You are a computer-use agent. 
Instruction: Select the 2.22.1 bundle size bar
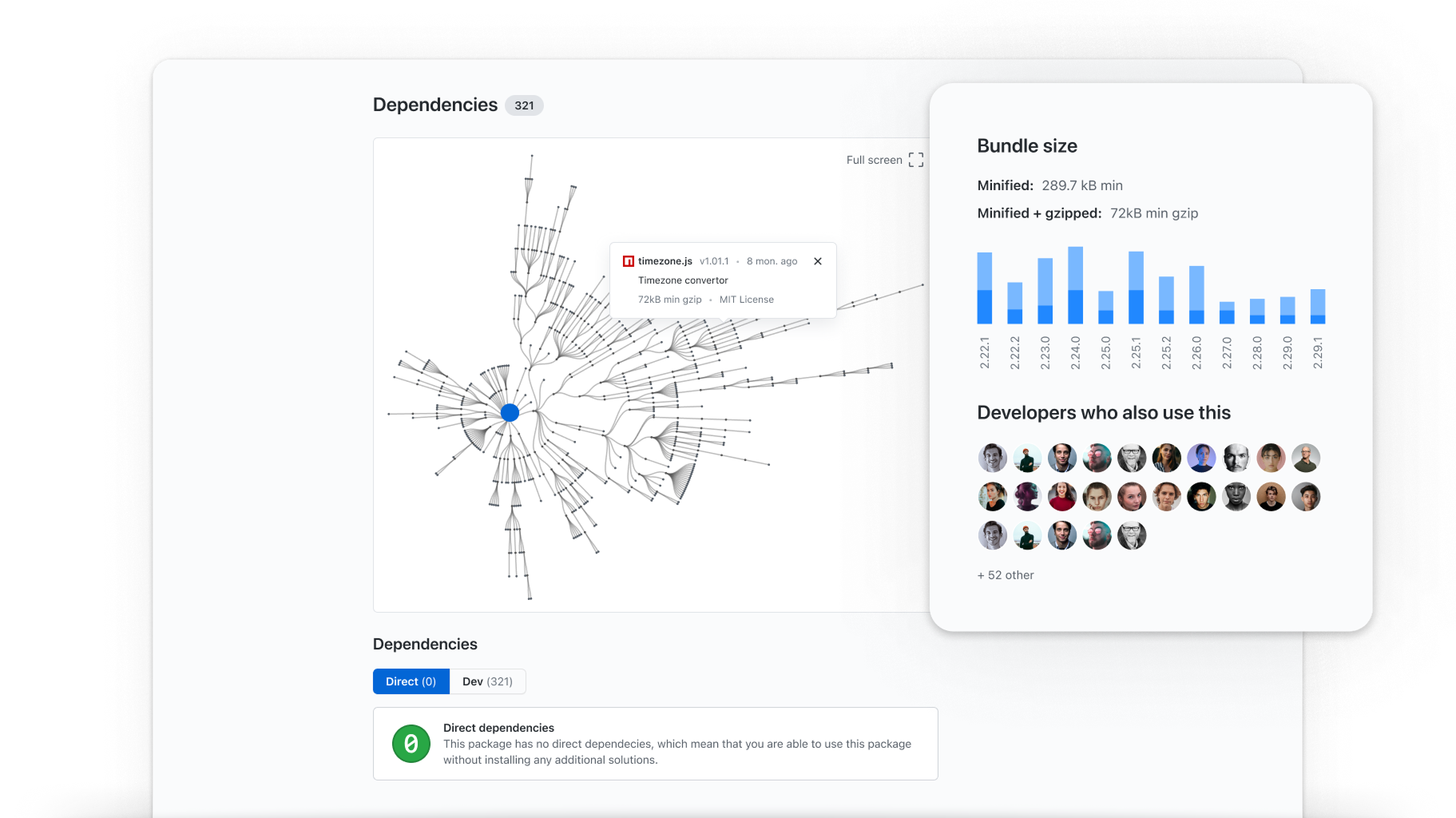985,288
